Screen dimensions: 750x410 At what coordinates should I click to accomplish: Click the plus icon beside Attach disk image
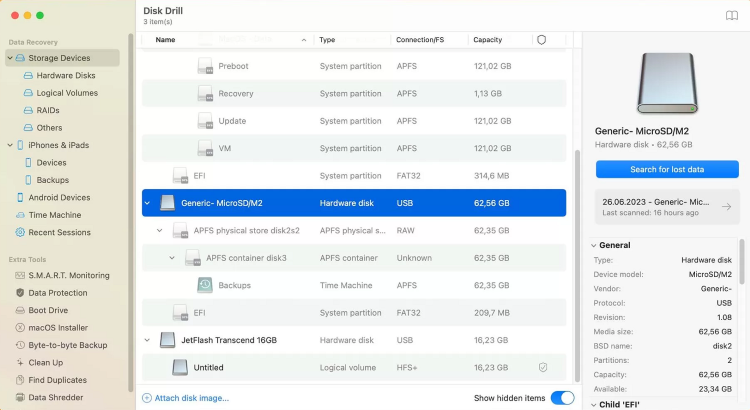tap(147, 398)
